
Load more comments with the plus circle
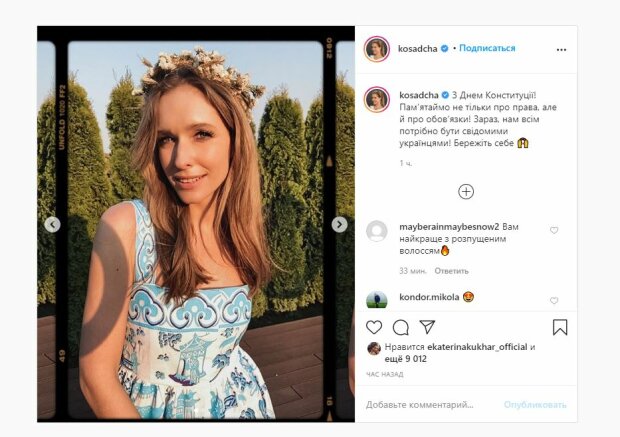coord(466,192)
